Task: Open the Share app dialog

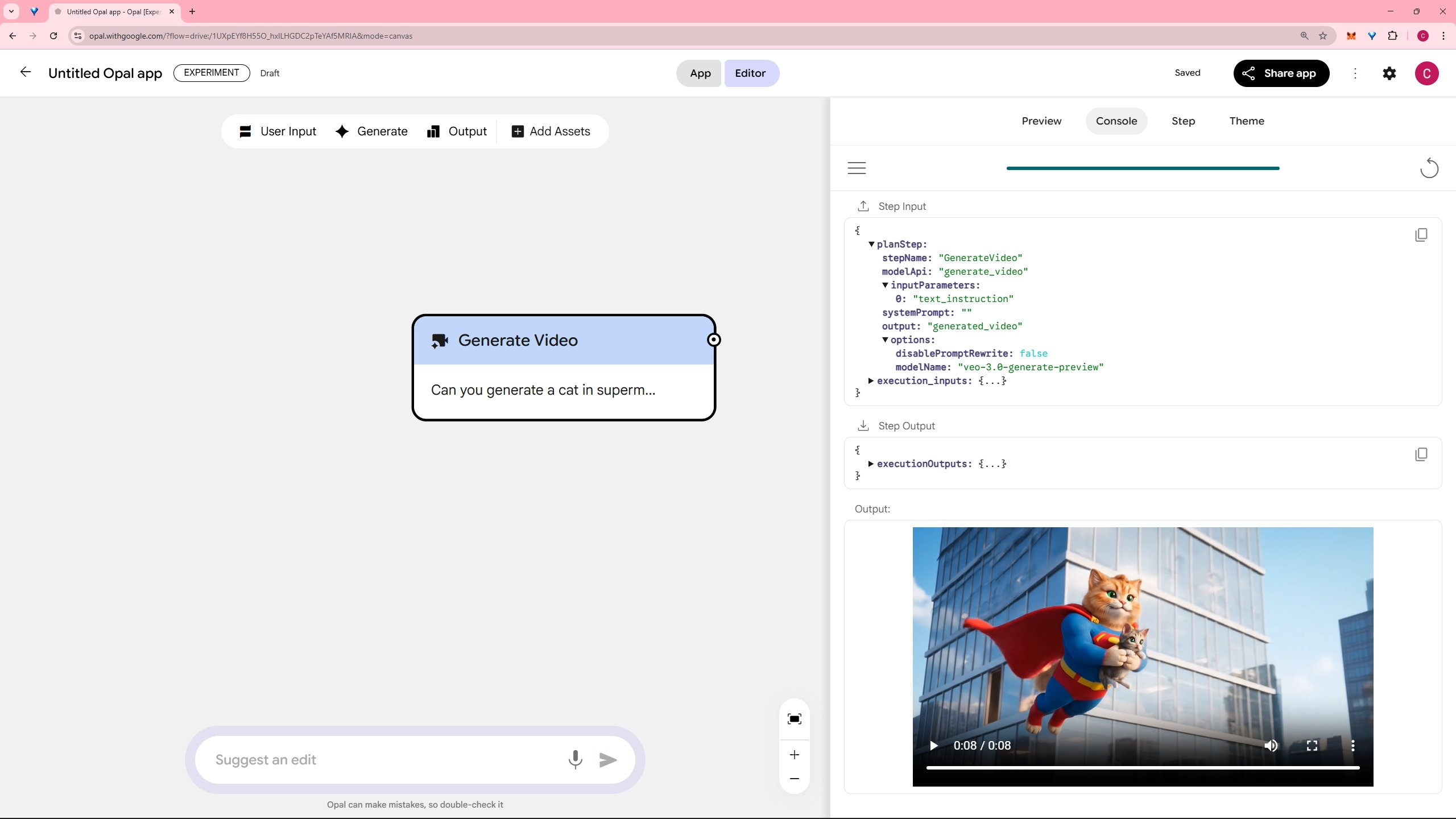Action: point(1281,73)
